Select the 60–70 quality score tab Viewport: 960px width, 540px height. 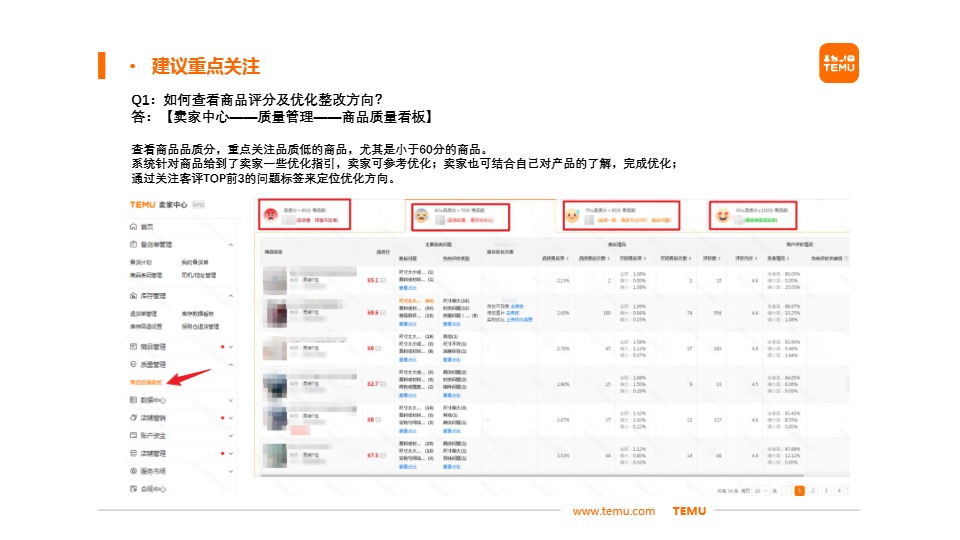pyautogui.click(x=460, y=217)
